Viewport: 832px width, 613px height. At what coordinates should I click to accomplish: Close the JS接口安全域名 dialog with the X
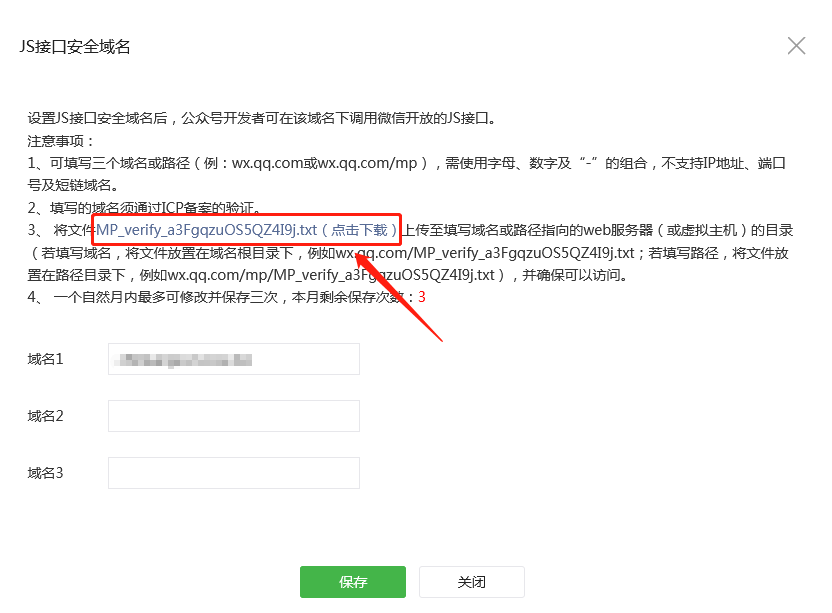[x=796, y=46]
